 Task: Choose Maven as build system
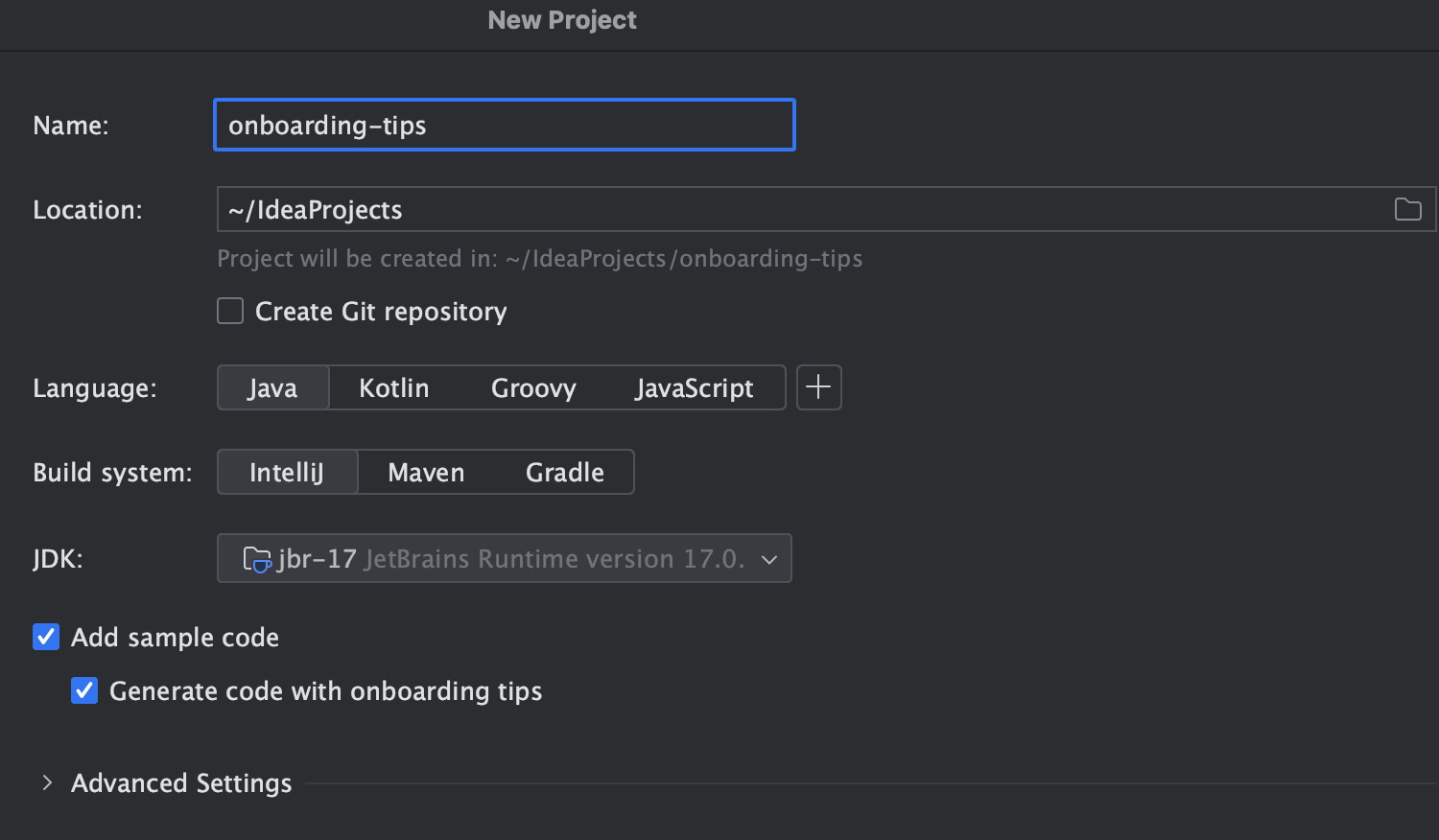pos(426,473)
